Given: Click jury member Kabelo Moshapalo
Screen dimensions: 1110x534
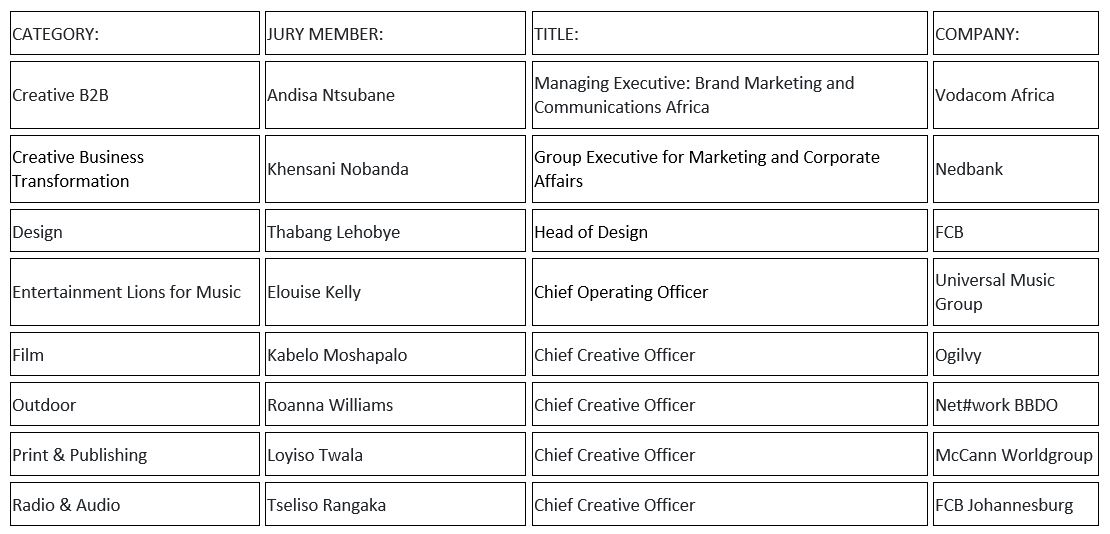Looking at the screenshot, I should tap(395, 354).
